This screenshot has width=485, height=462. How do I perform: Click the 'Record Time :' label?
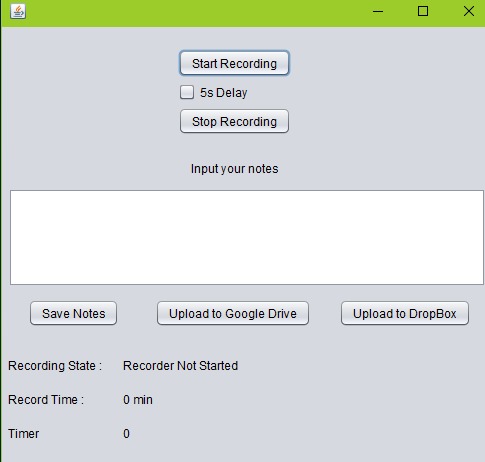(x=46, y=400)
